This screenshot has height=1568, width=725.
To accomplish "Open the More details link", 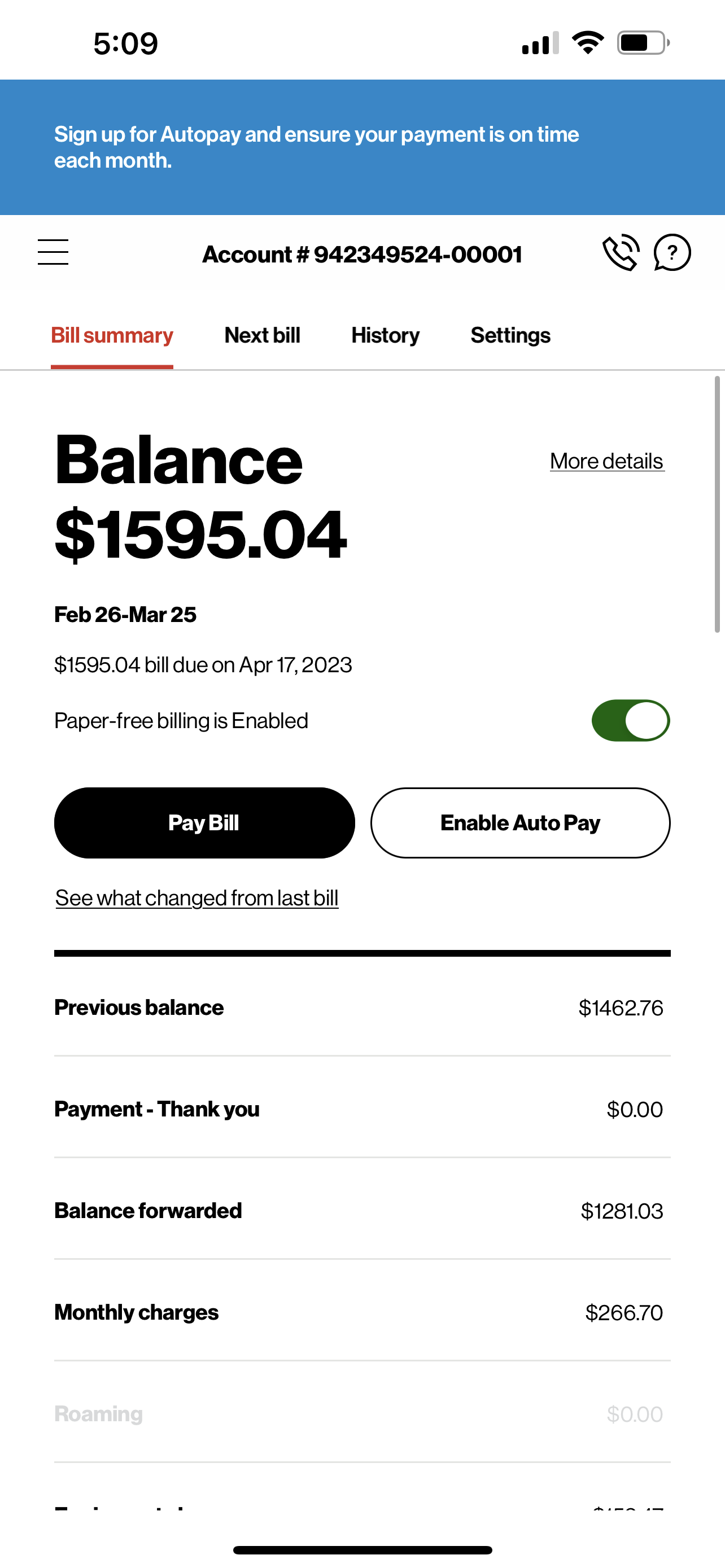I will click(x=606, y=461).
